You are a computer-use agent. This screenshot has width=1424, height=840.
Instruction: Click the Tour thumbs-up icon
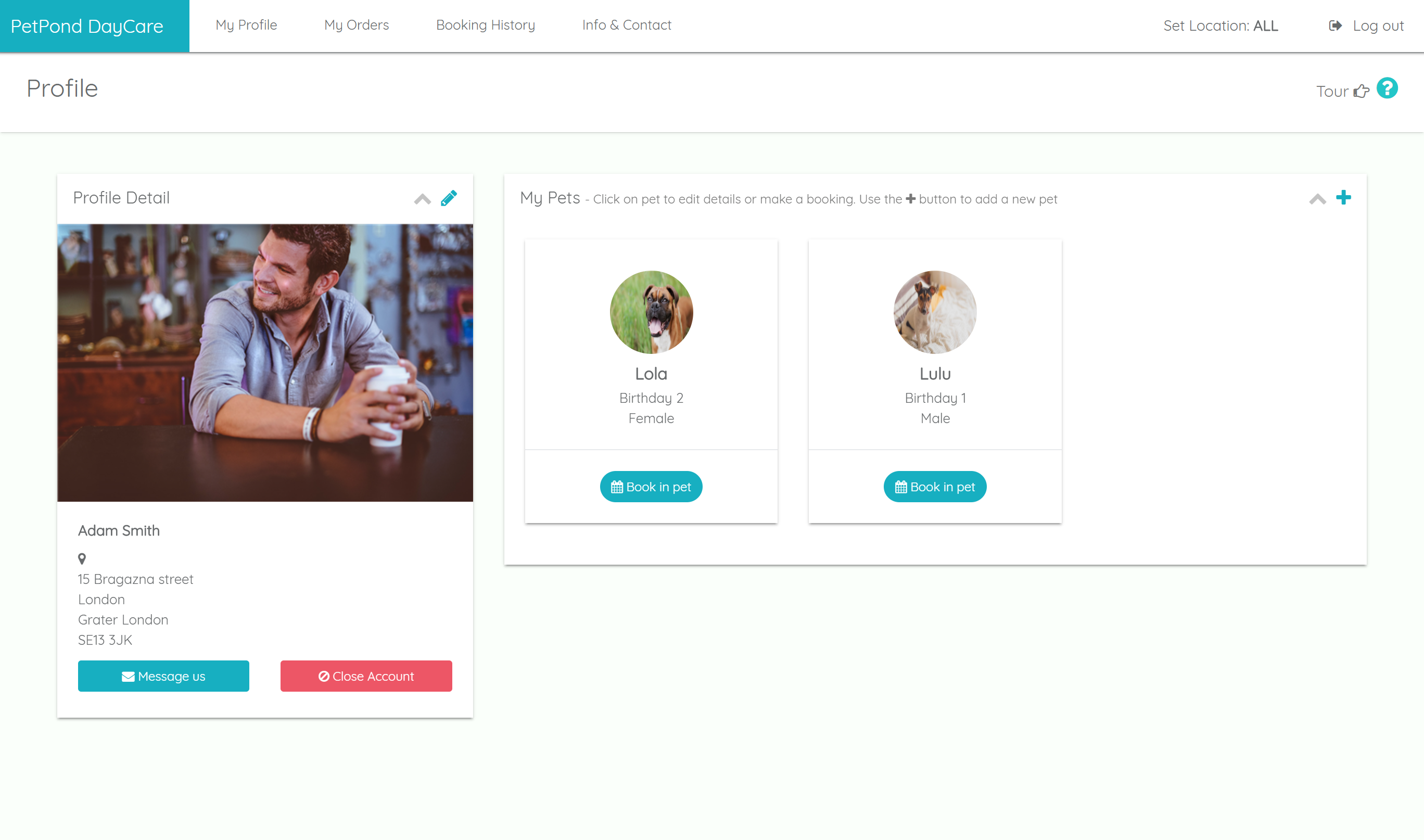pyautogui.click(x=1361, y=91)
